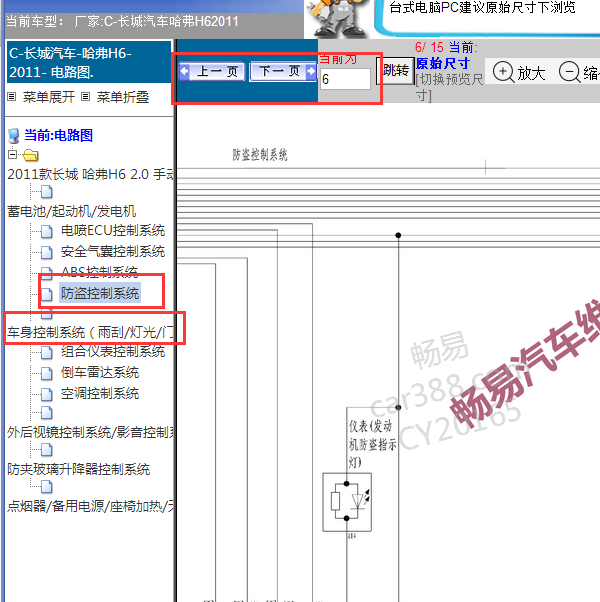Select 防盗控制系统 tree item
This screenshot has width=600, height=602.
tap(100, 293)
